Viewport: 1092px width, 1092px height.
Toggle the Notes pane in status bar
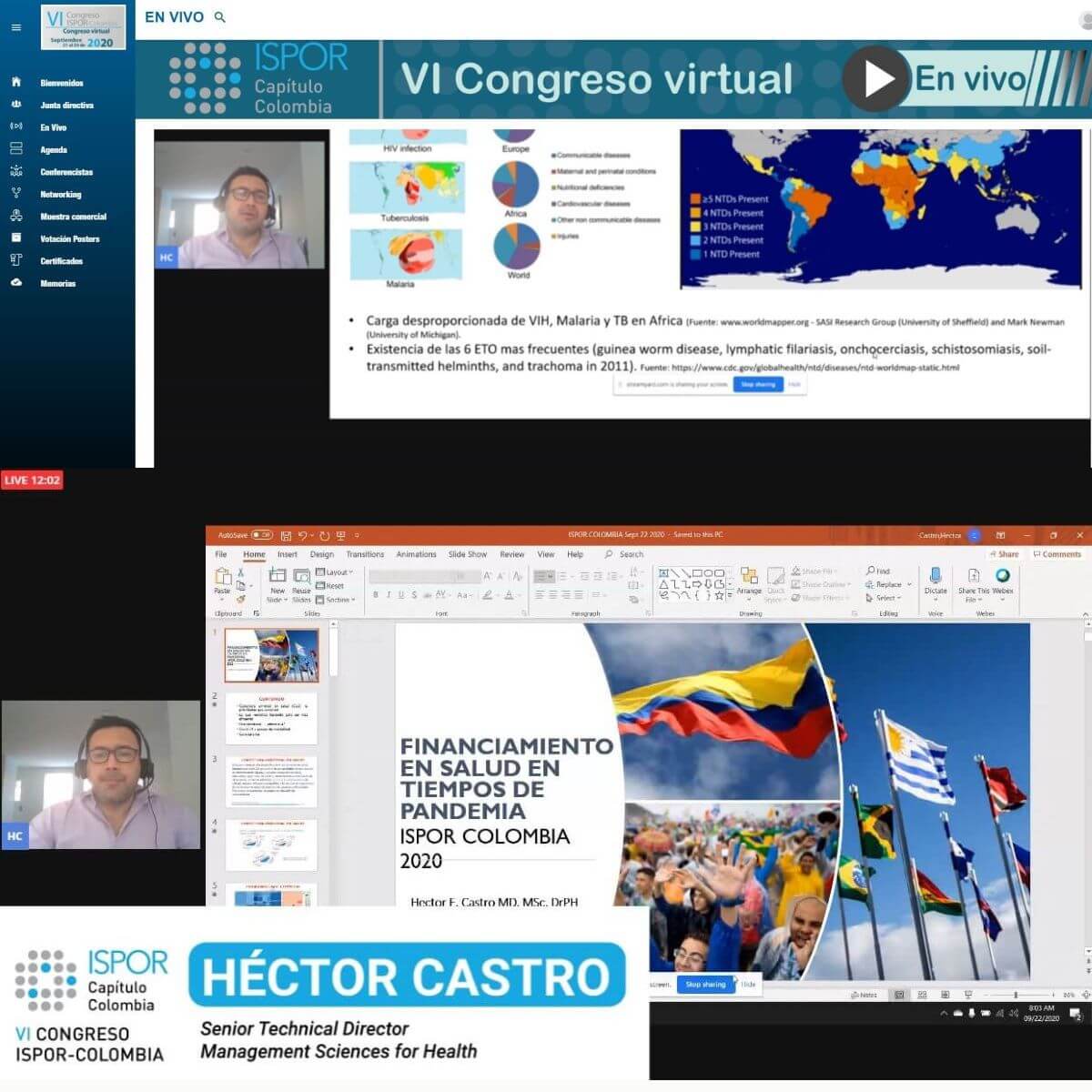point(864,995)
